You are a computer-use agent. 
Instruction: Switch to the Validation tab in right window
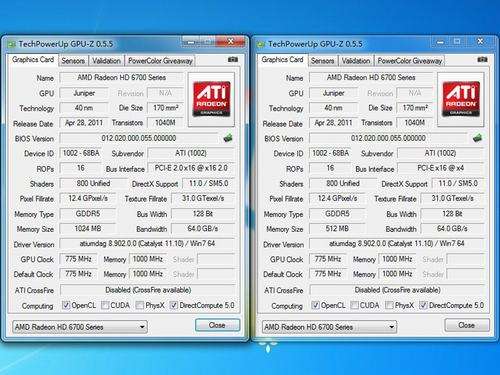pos(356,61)
